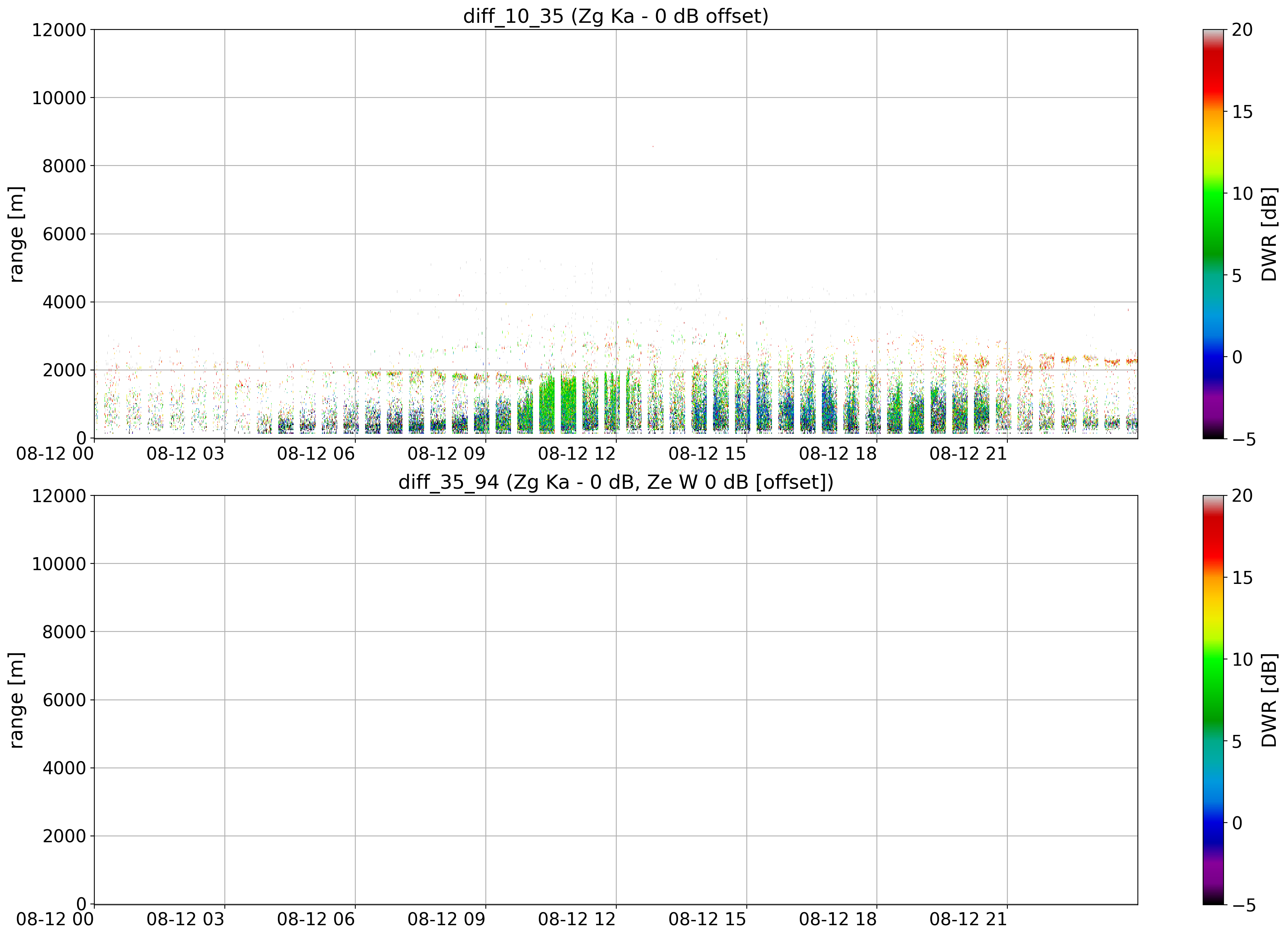Click the "08-12 00" time tick under the top plot

55,454
